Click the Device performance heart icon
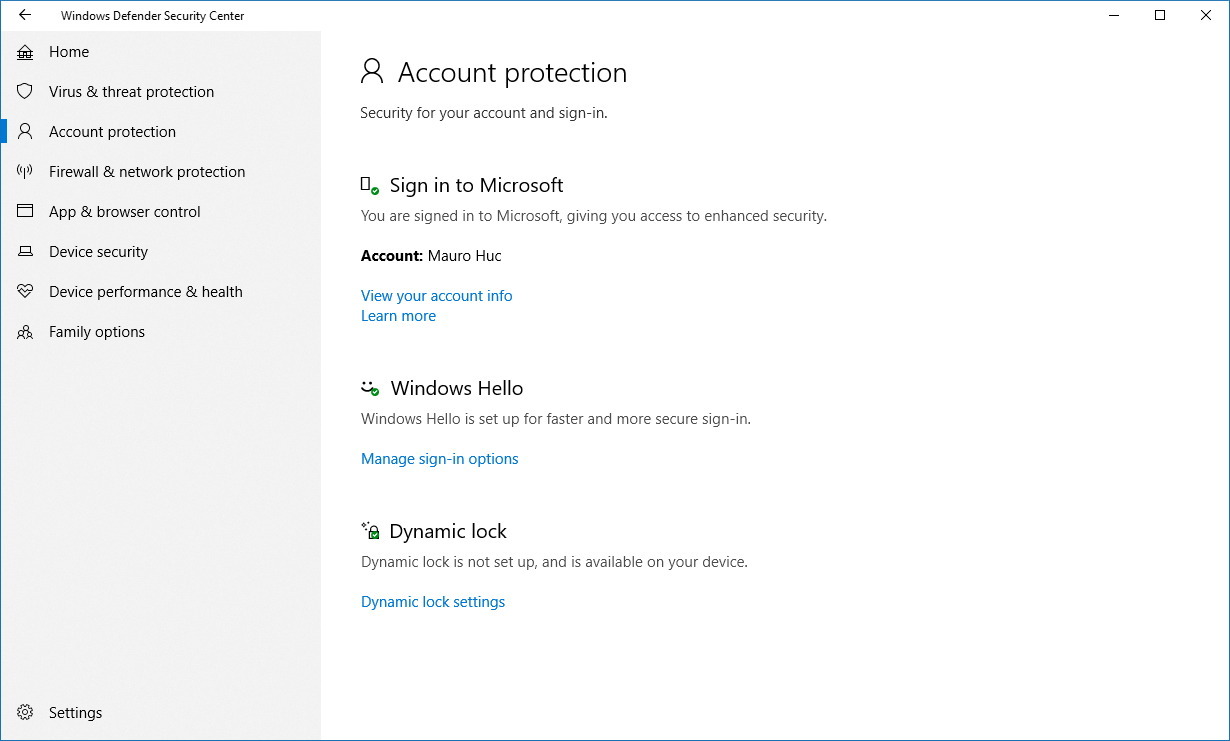1230x741 pixels. pos(25,292)
